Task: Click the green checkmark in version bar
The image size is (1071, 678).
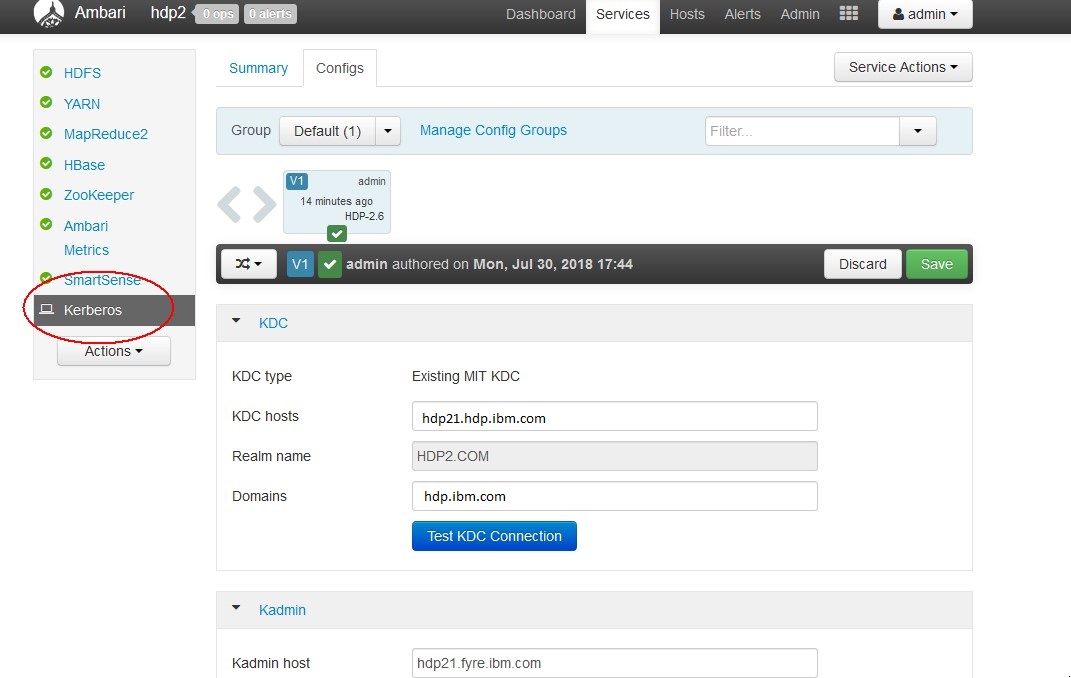Action: click(x=330, y=264)
